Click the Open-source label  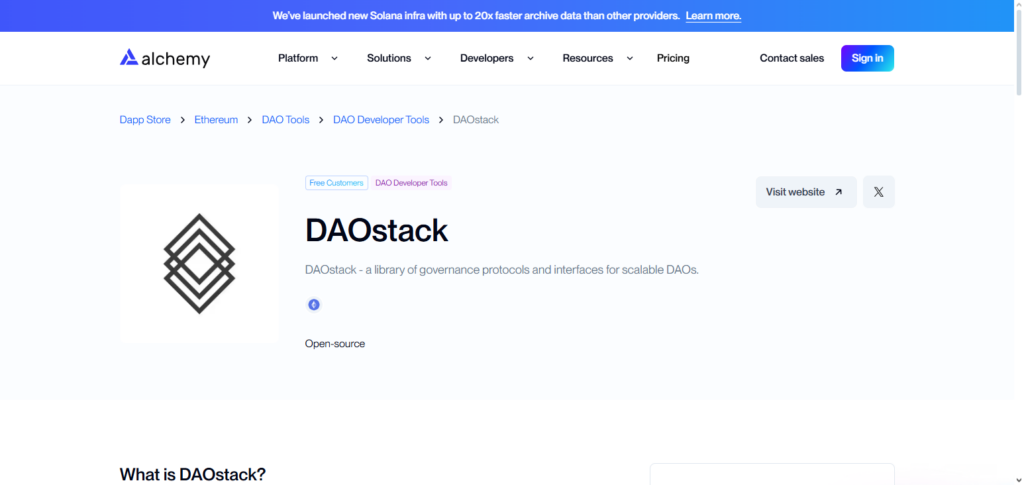(335, 343)
